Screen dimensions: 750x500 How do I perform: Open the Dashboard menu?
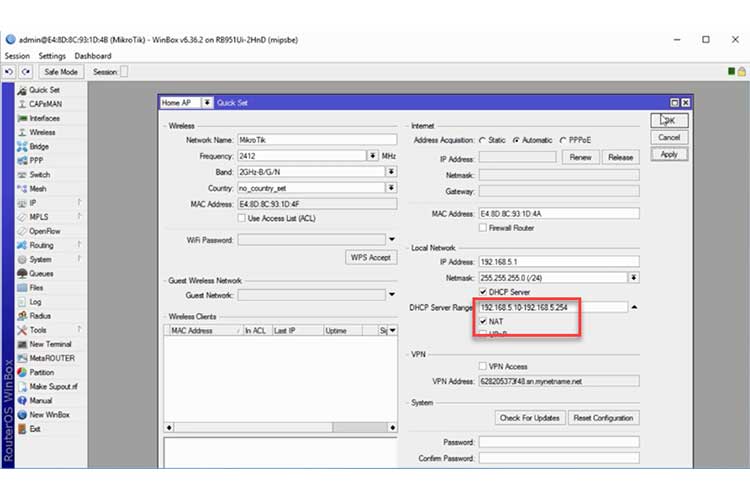[93, 56]
